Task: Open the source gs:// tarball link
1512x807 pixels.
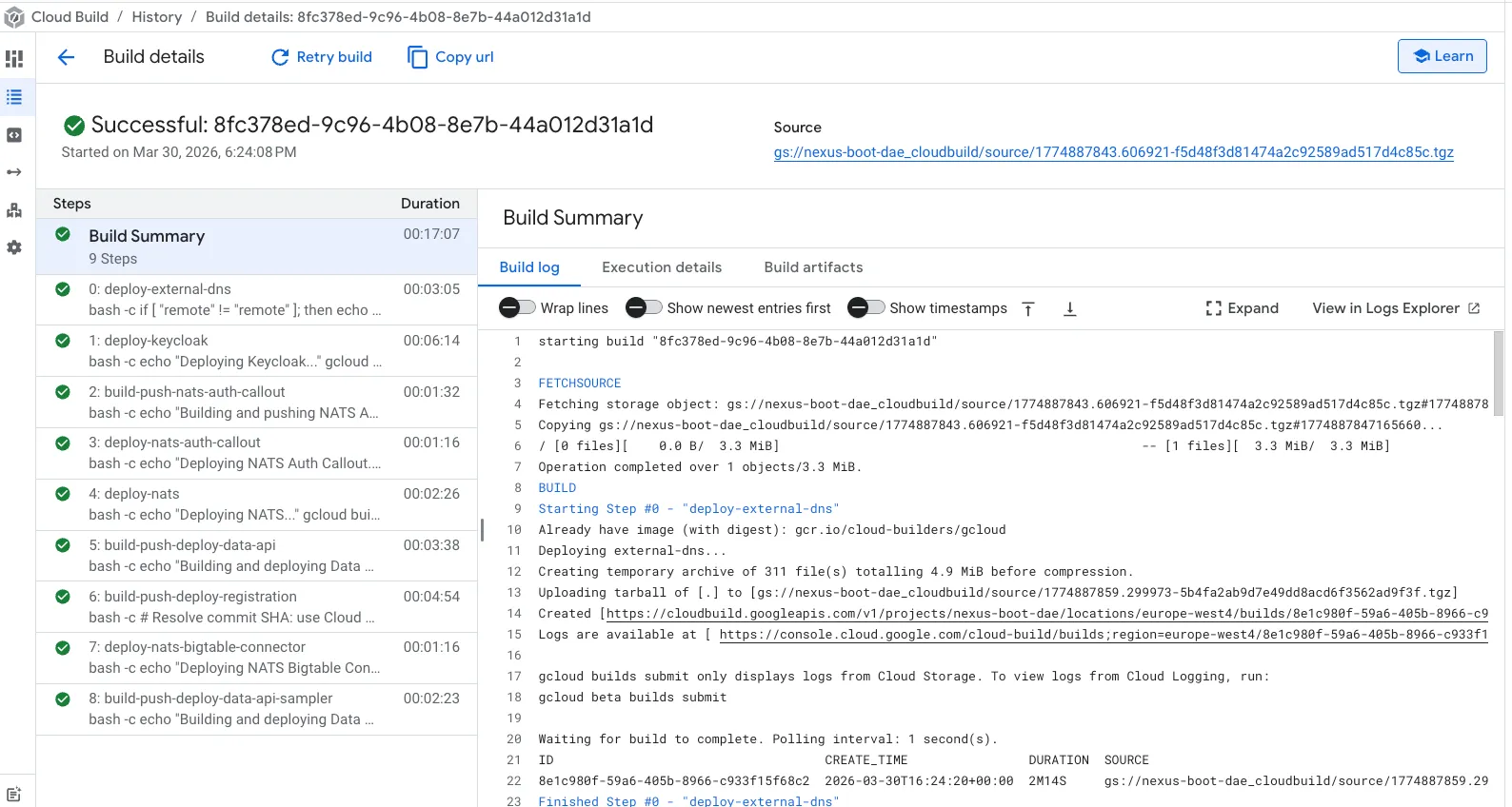Action: click(x=1113, y=152)
